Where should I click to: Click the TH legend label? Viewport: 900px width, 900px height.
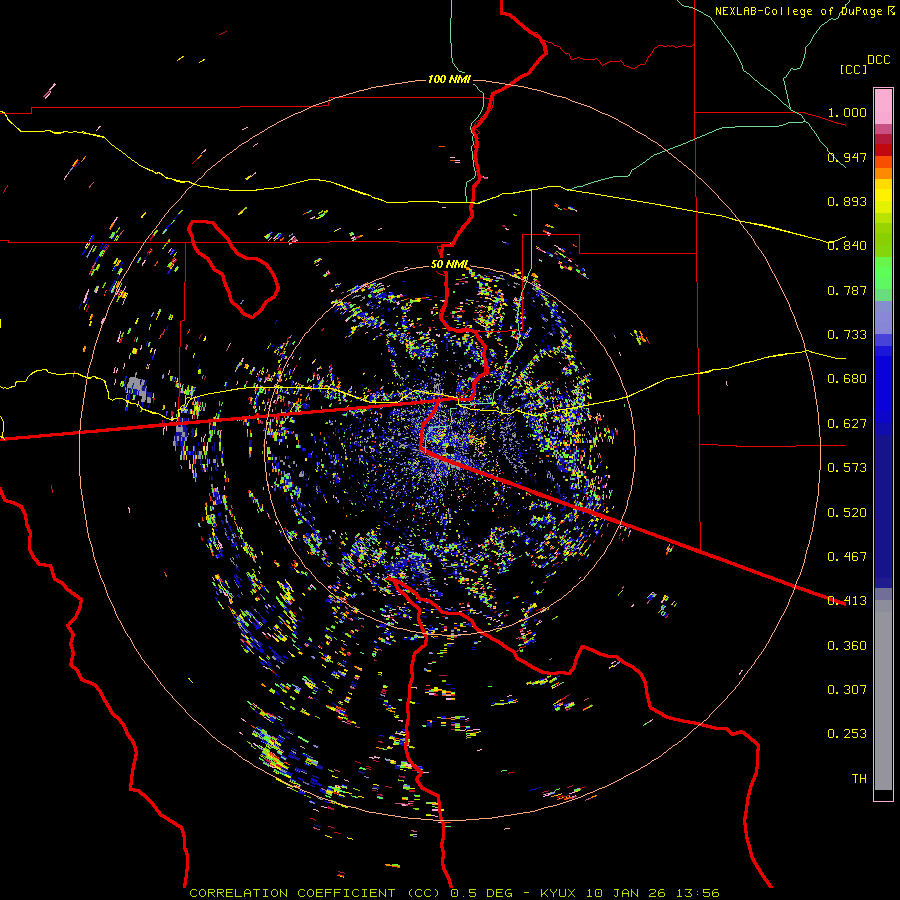[x=859, y=779]
